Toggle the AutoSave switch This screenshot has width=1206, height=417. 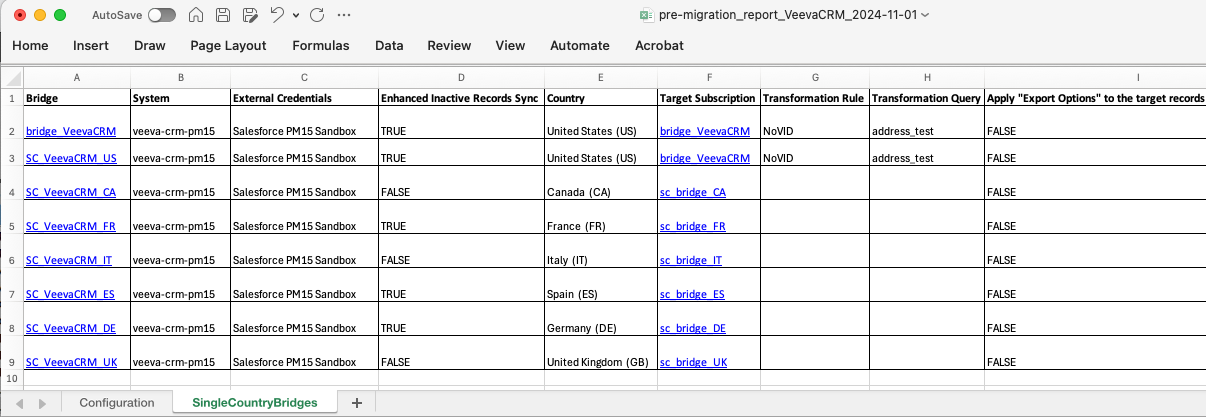pyautogui.click(x=161, y=16)
